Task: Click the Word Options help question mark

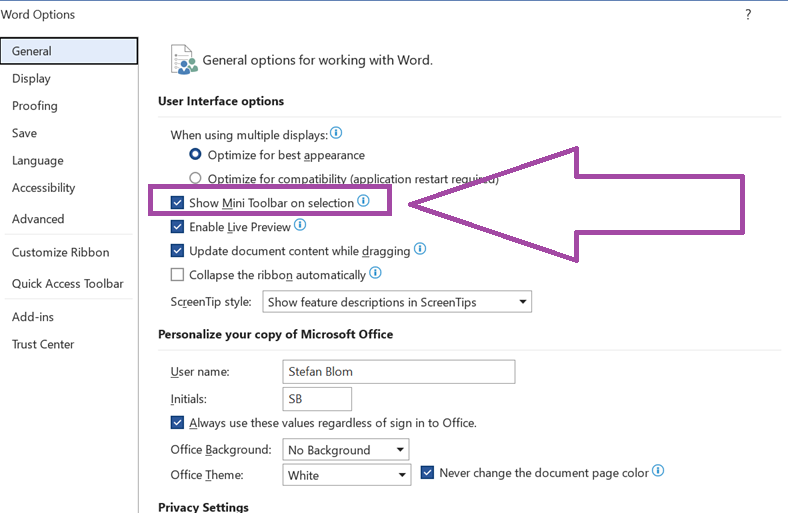Action: pos(748,15)
